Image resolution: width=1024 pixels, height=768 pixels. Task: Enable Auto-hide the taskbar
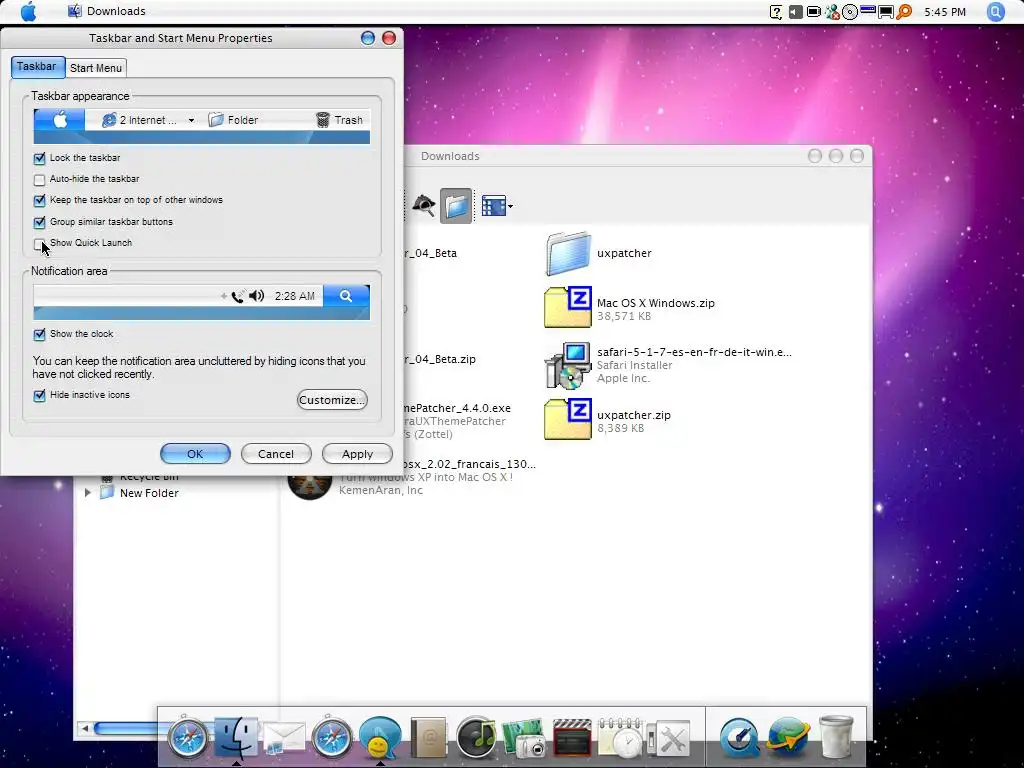point(39,179)
